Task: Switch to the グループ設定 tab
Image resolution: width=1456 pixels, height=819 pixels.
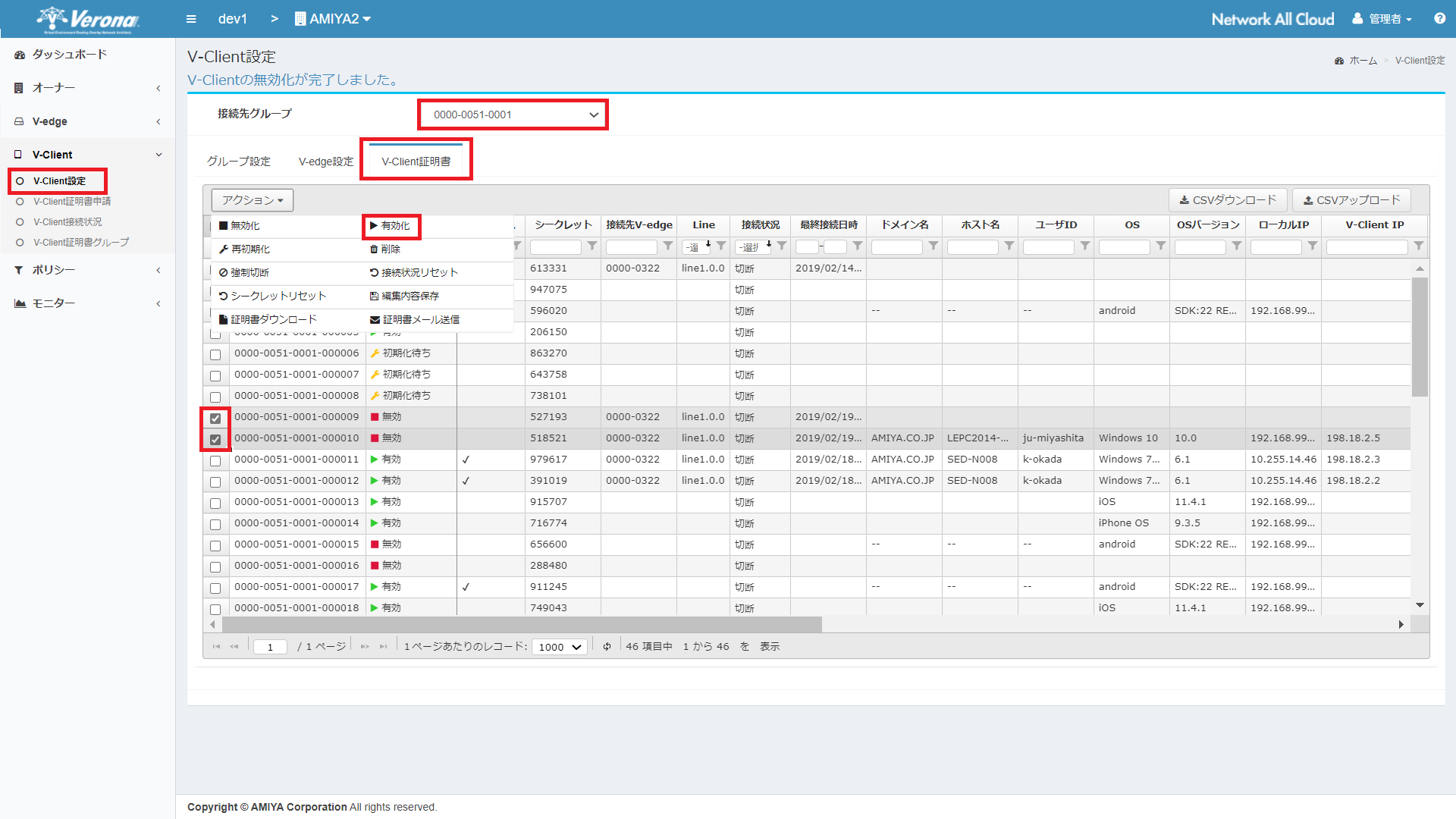Action: pyautogui.click(x=239, y=162)
